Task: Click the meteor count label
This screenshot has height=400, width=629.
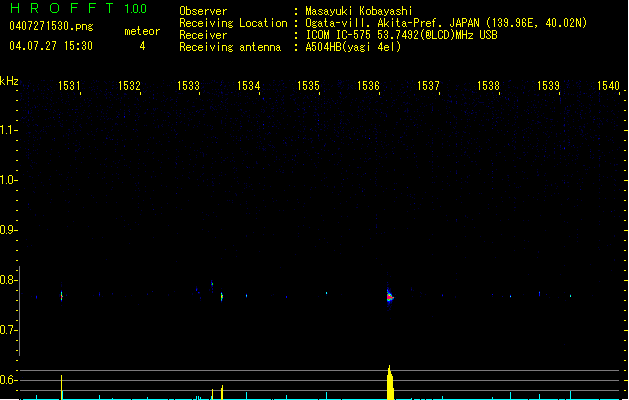Action: click(x=142, y=31)
